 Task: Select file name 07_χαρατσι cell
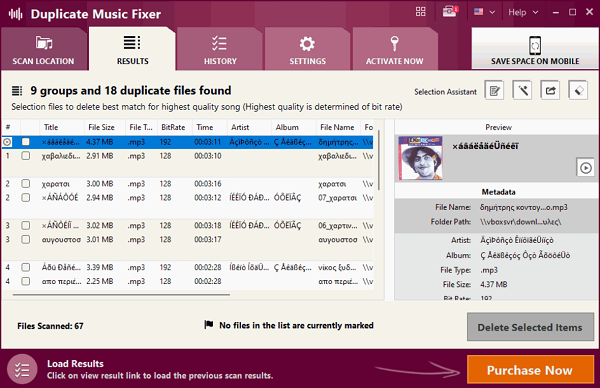tap(338, 198)
